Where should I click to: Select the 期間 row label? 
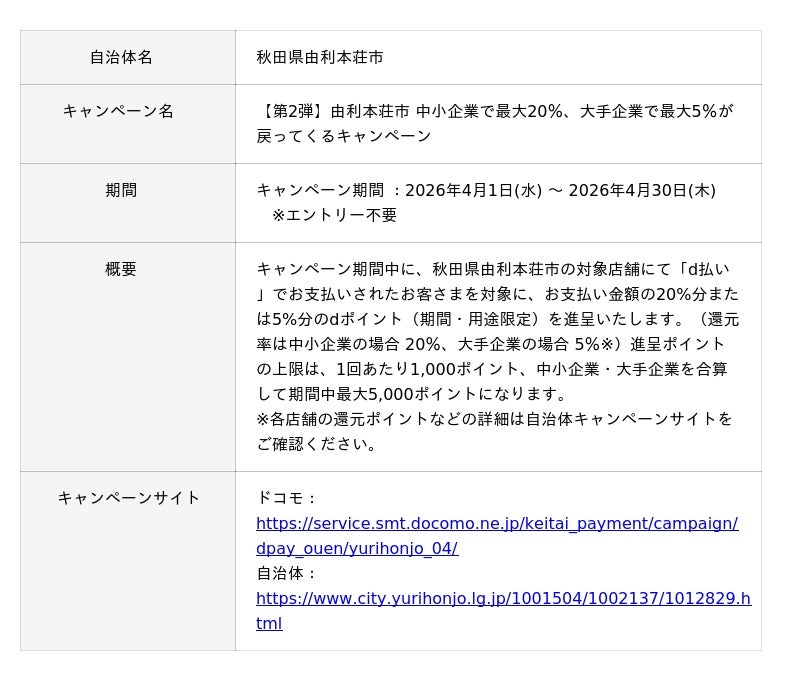(121, 190)
